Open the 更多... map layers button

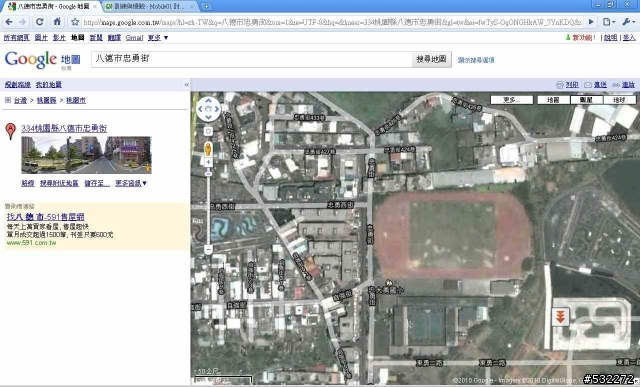[x=512, y=100]
